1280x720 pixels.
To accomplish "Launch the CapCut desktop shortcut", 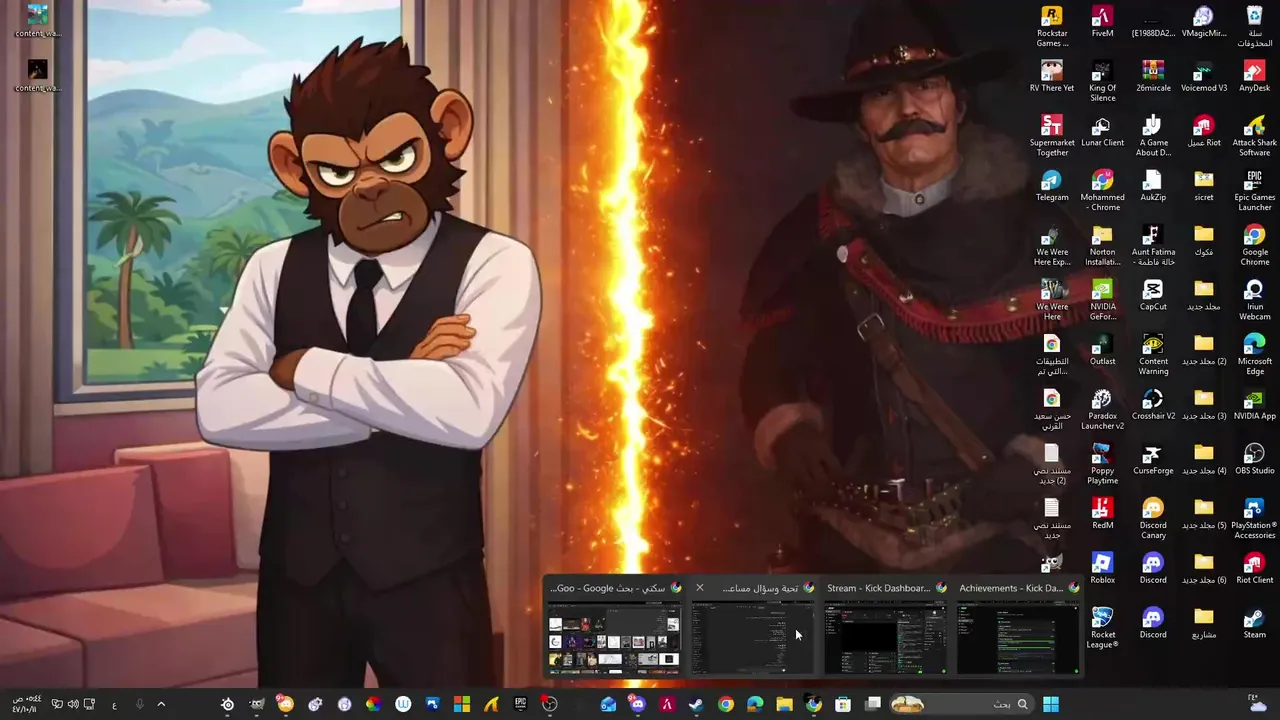I will tap(1153, 296).
